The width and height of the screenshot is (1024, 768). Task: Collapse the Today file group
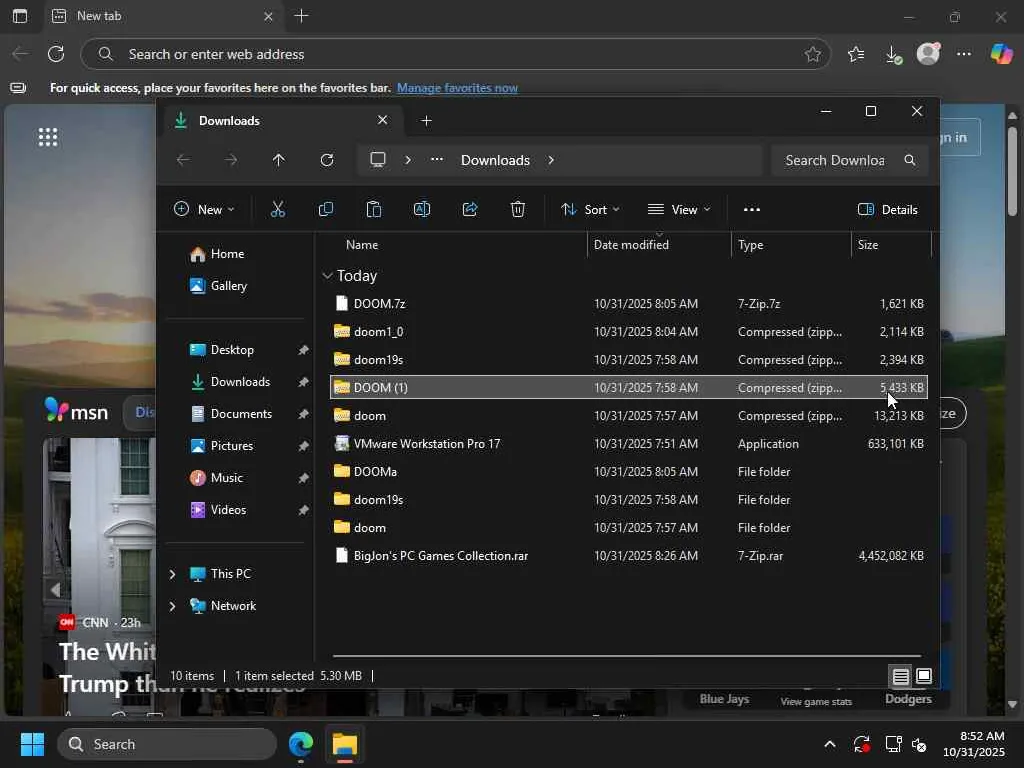(x=328, y=276)
